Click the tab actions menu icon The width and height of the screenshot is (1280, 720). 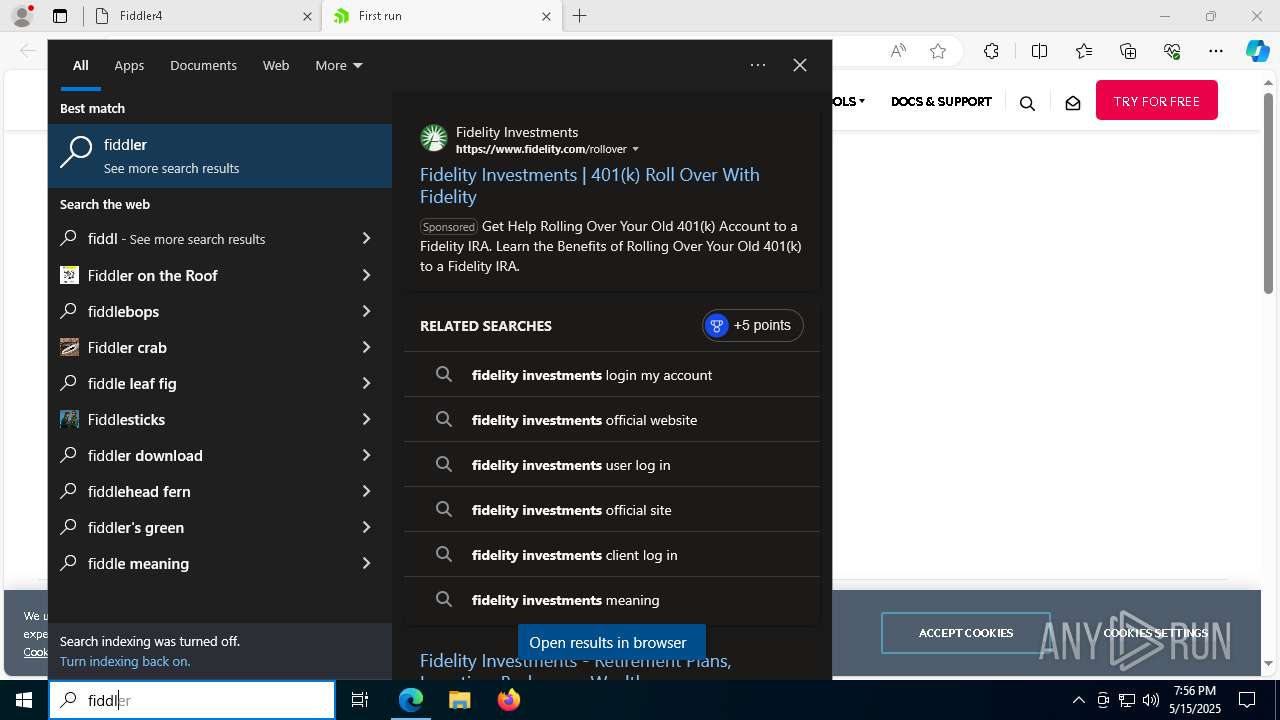pos(60,16)
